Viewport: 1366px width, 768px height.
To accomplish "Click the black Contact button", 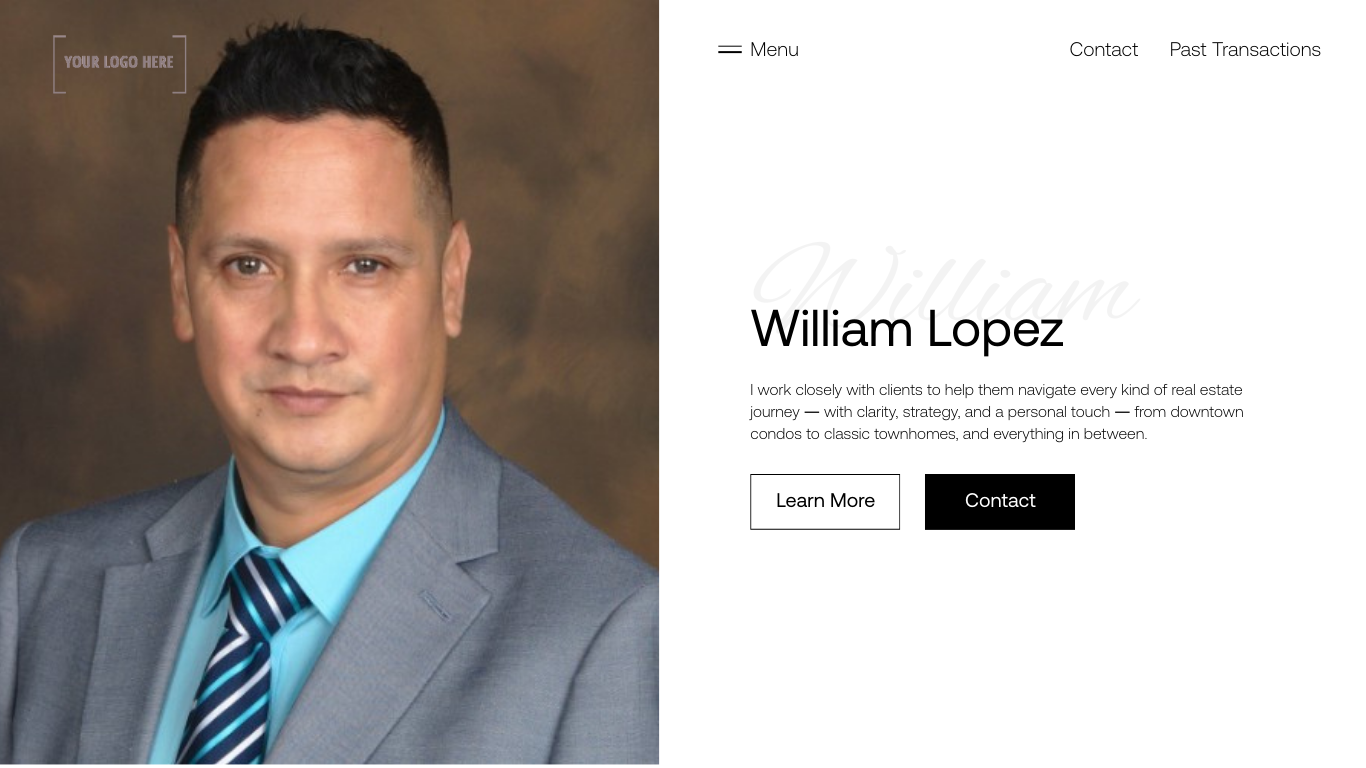I will [x=1000, y=502].
